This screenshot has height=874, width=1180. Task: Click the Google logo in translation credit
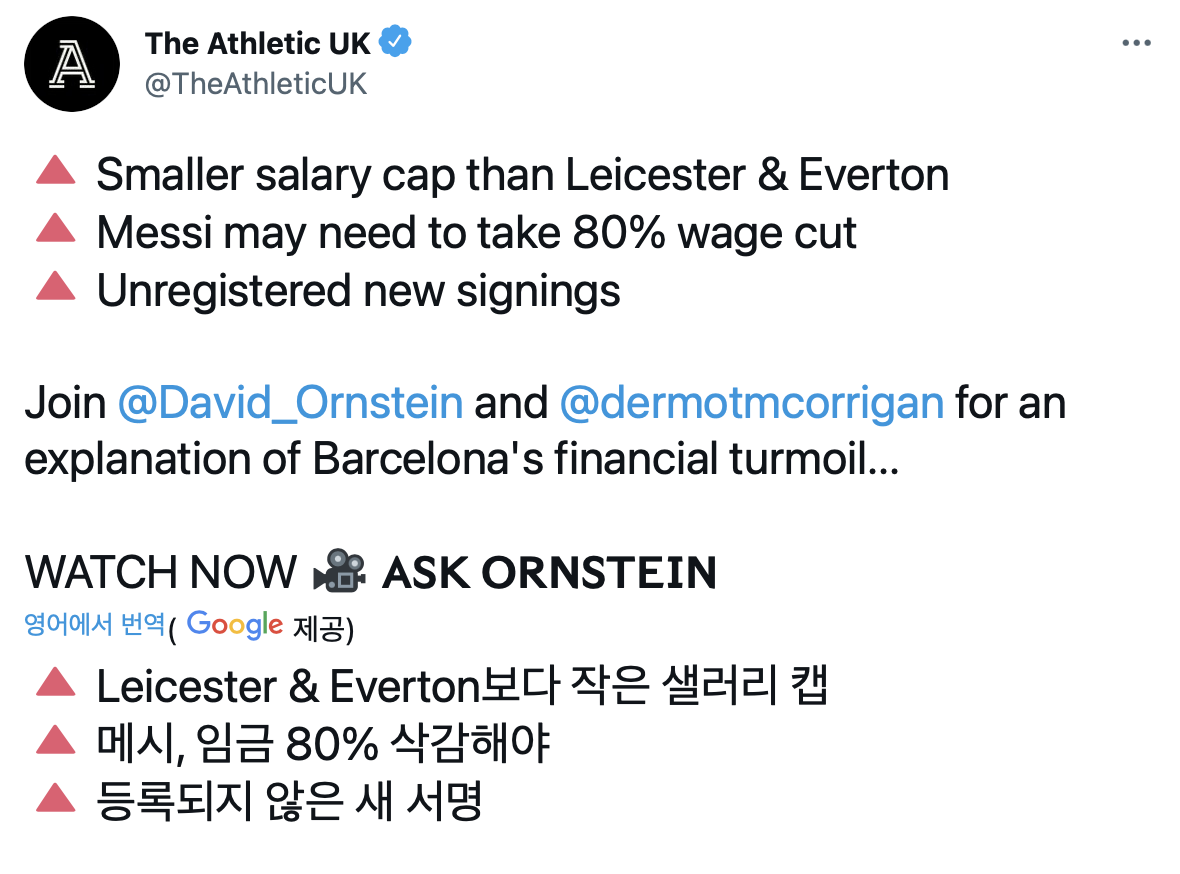234,625
